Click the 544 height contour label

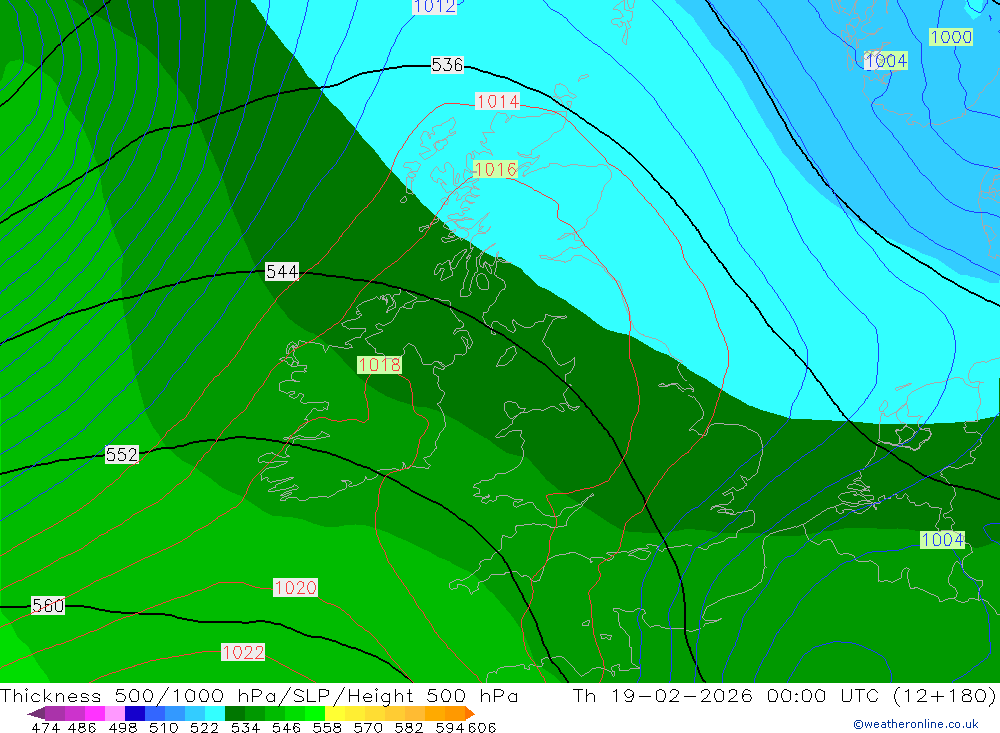pyautogui.click(x=282, y=272)
